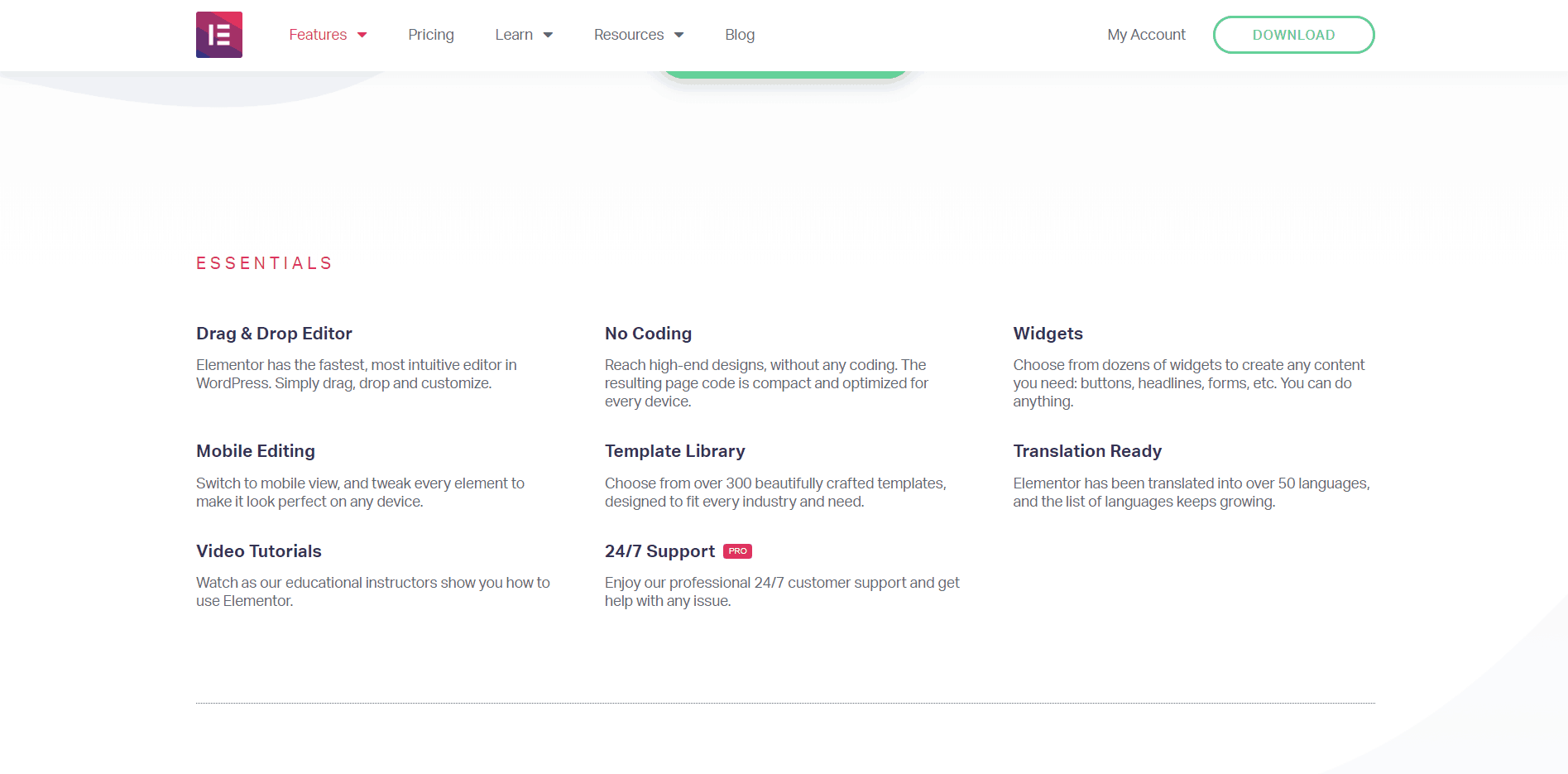Open the Resources menu item
1568x774 pixels.
coord(629,35)
